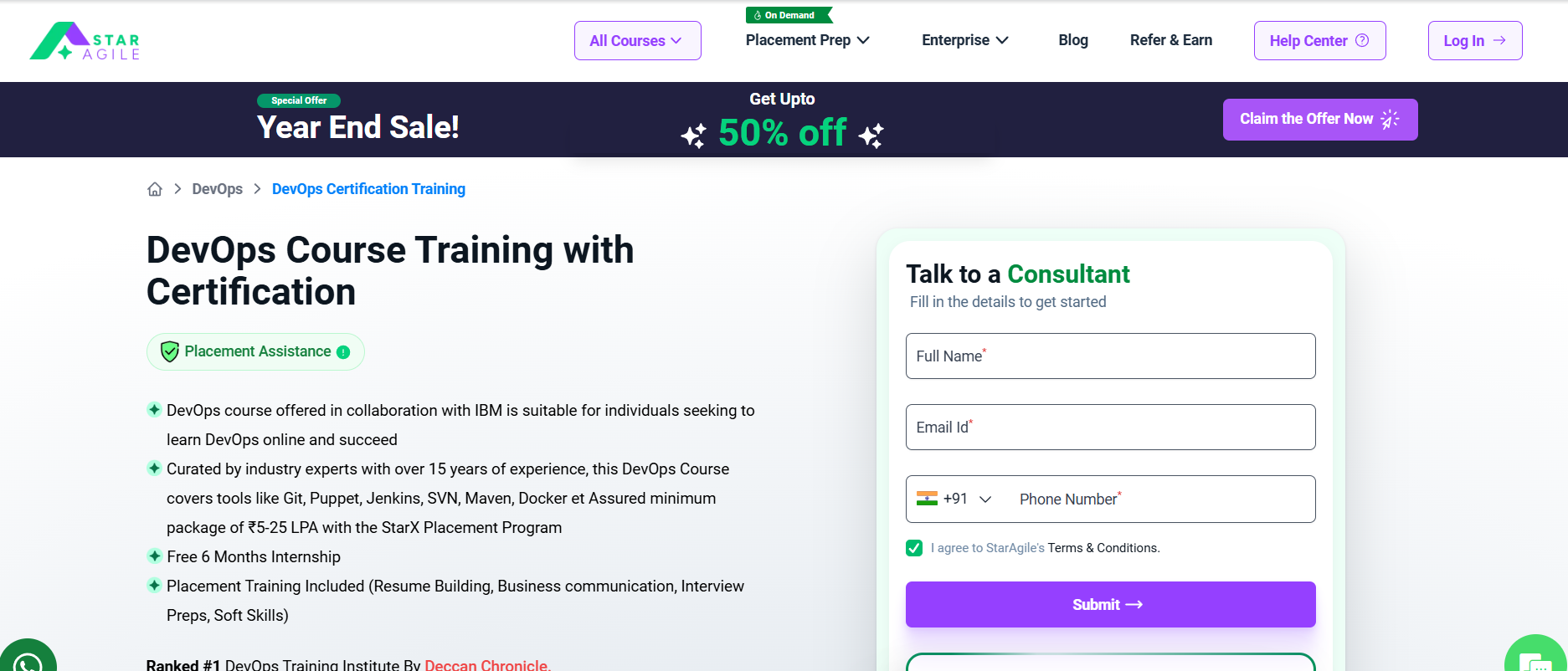
Task: Click the Phone Number input field
Action: click(x=1161, y=499)
